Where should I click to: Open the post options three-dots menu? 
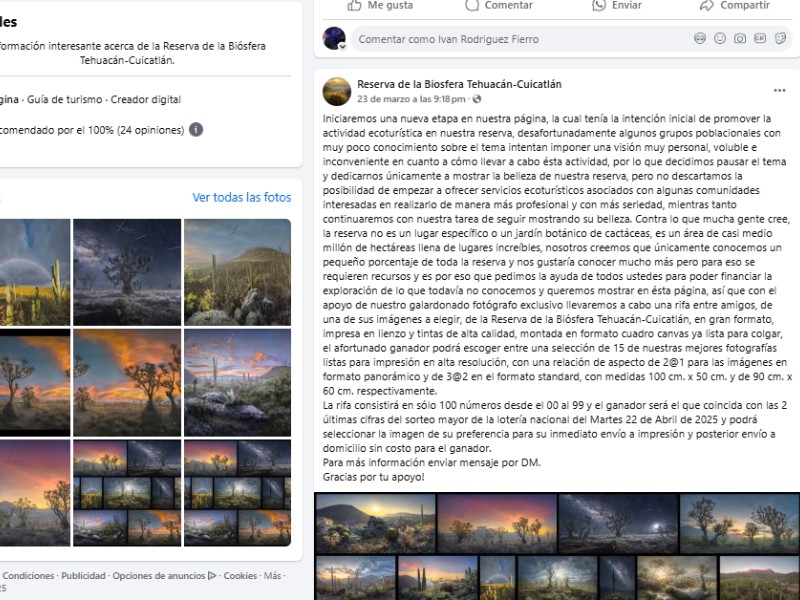pyautogui.click(x=779, y=91)
